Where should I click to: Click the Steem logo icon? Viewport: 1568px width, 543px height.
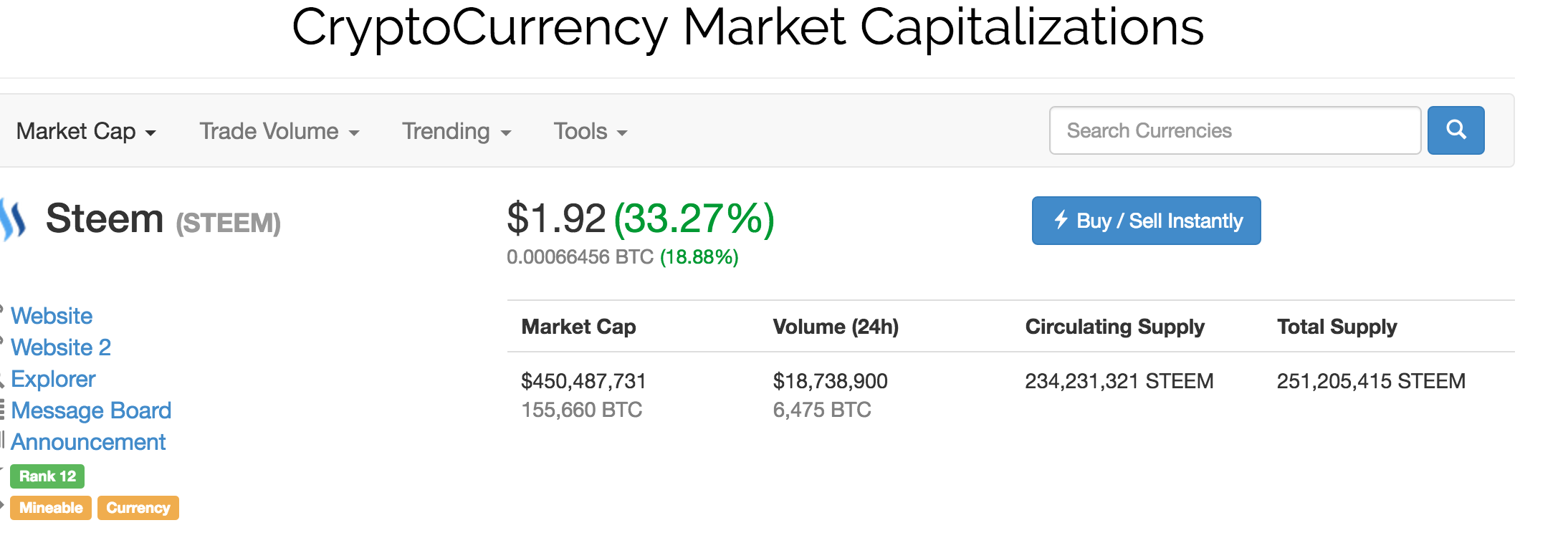(x=14, y=219)
